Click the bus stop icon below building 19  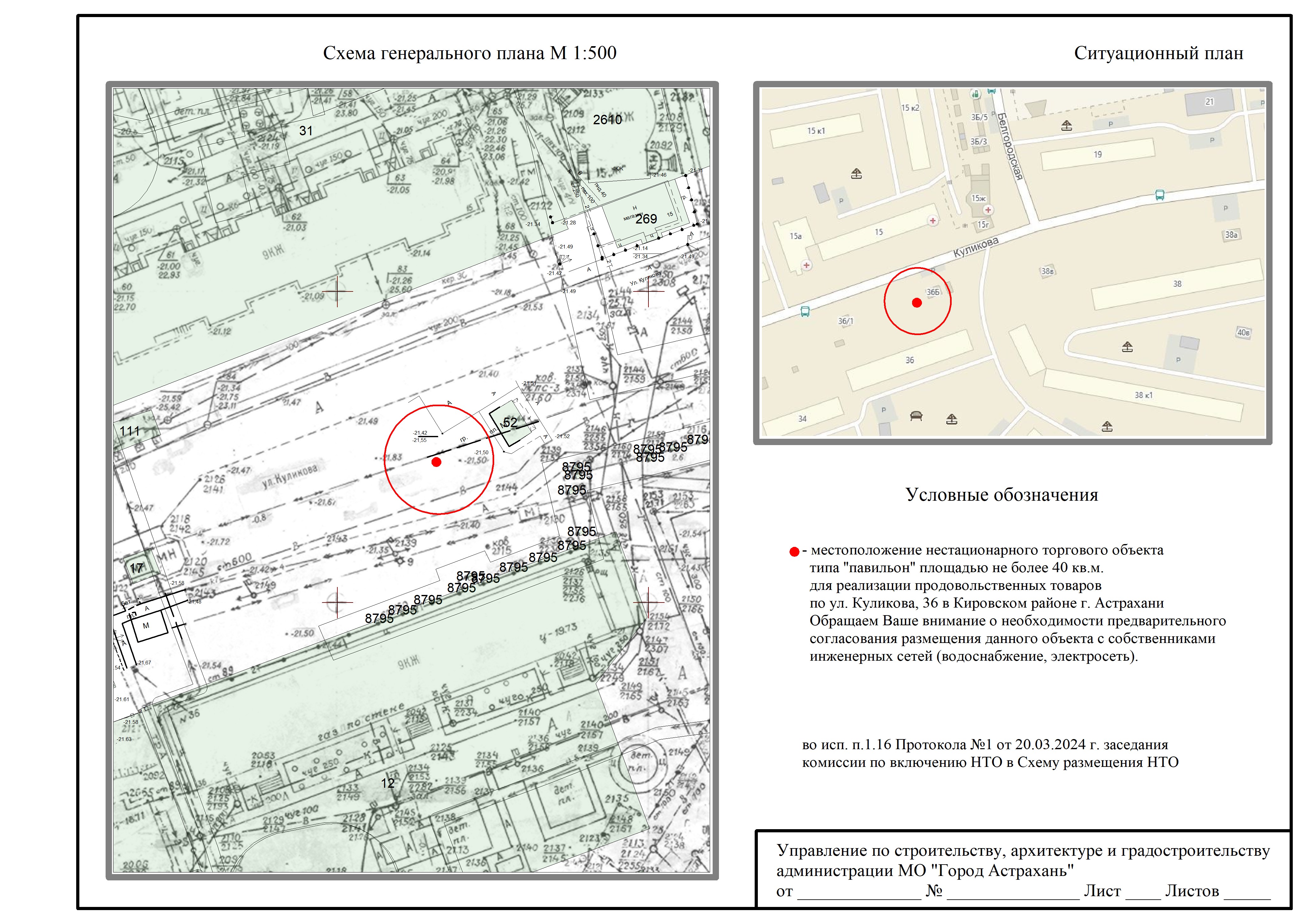pos(1160,195)
